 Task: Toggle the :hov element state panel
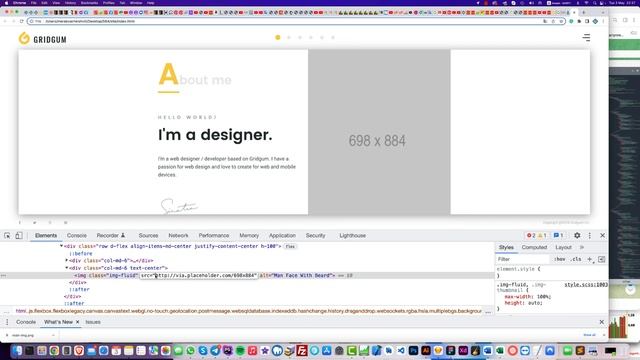(x=560, y=259)
